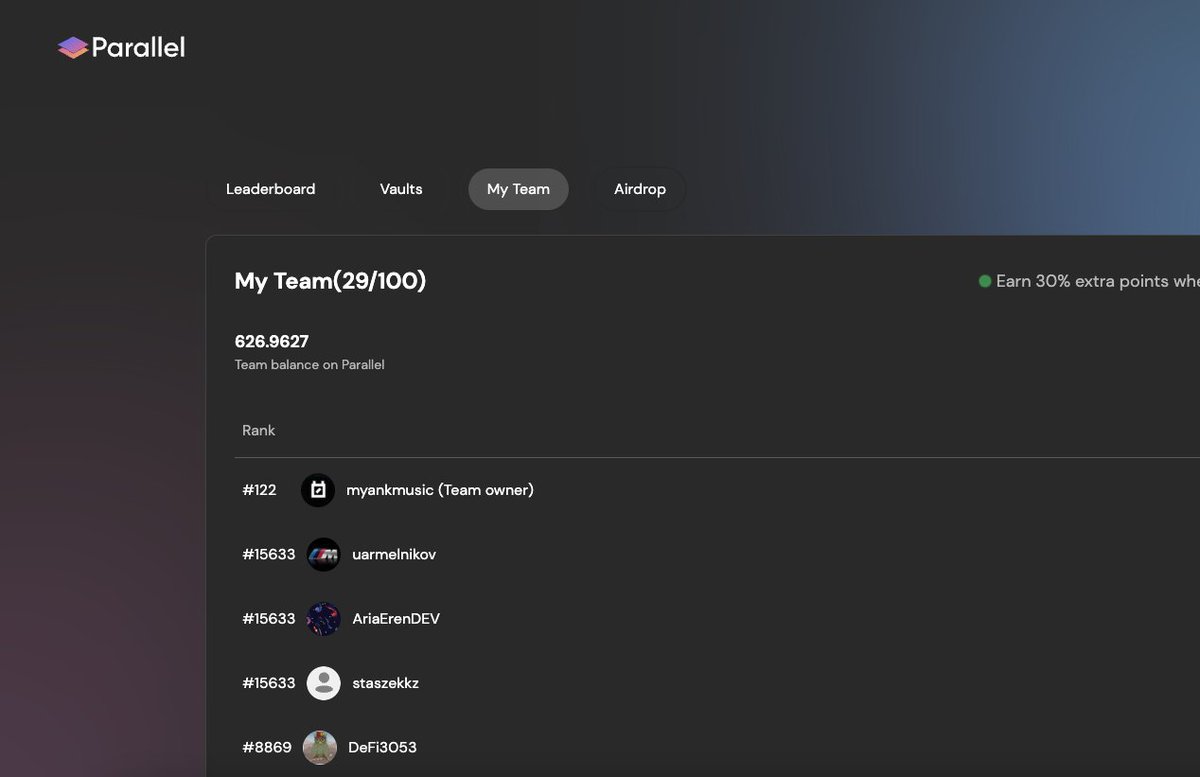The width and height of the screenshot is (1200, 777).
Task: Select the uarmelnikov username
Action: pyautogui.click(x=394, y=554)
